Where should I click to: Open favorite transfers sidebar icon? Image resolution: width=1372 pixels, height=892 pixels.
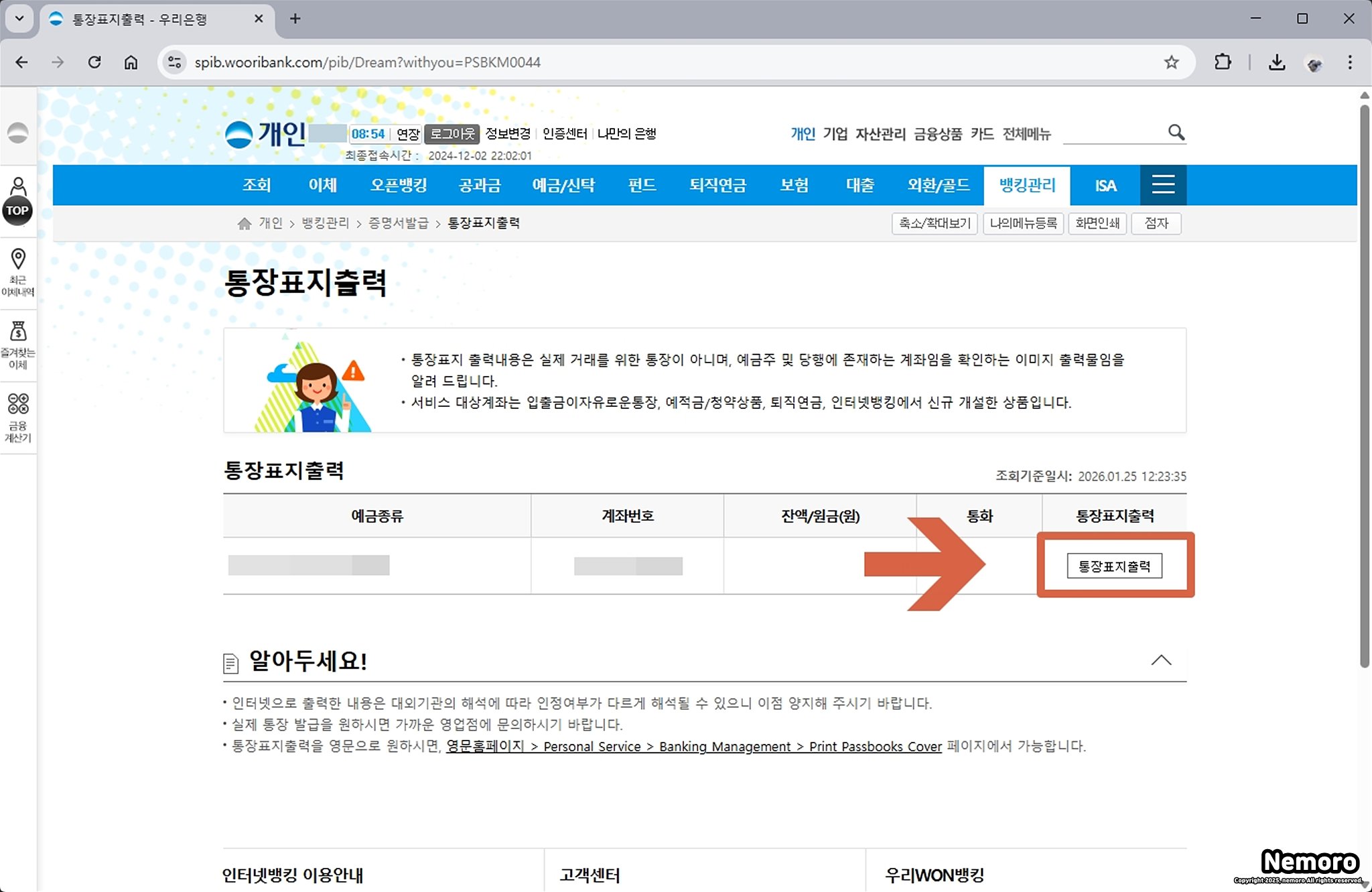click(x=18, y=344)
